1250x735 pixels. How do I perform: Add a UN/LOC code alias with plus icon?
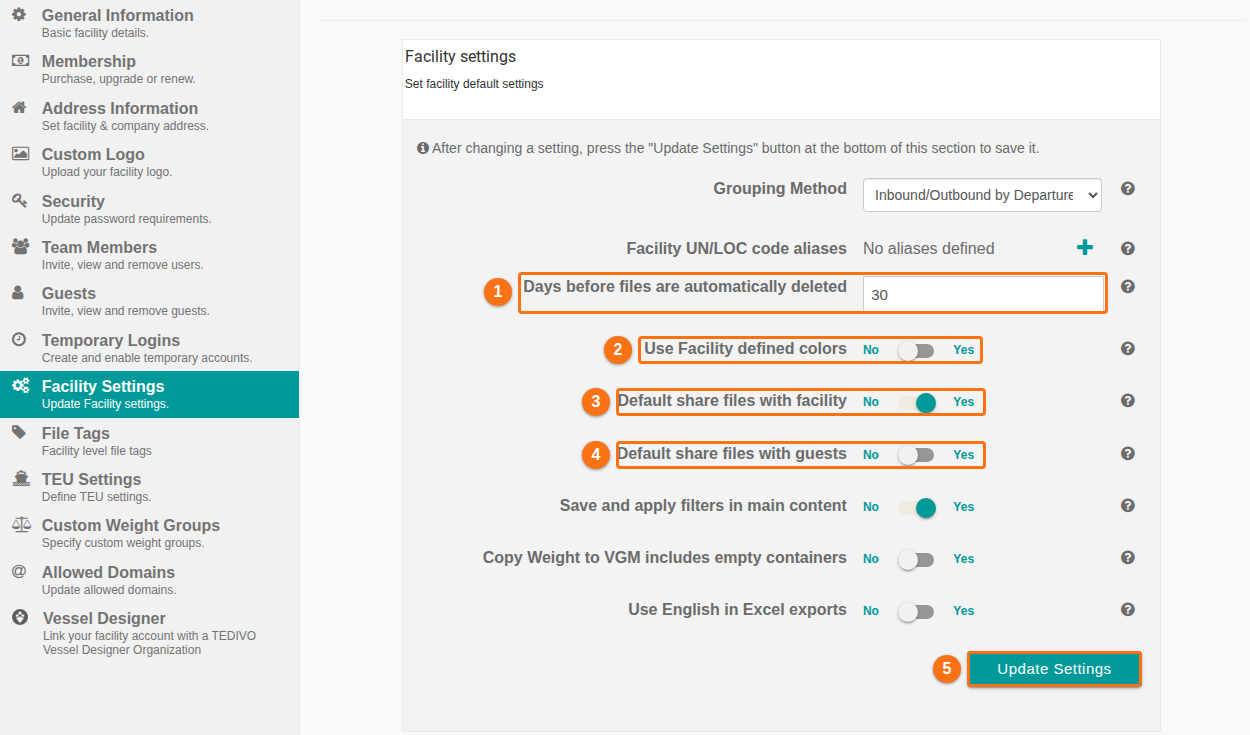pyautogui.click(x=1084, y=248)
